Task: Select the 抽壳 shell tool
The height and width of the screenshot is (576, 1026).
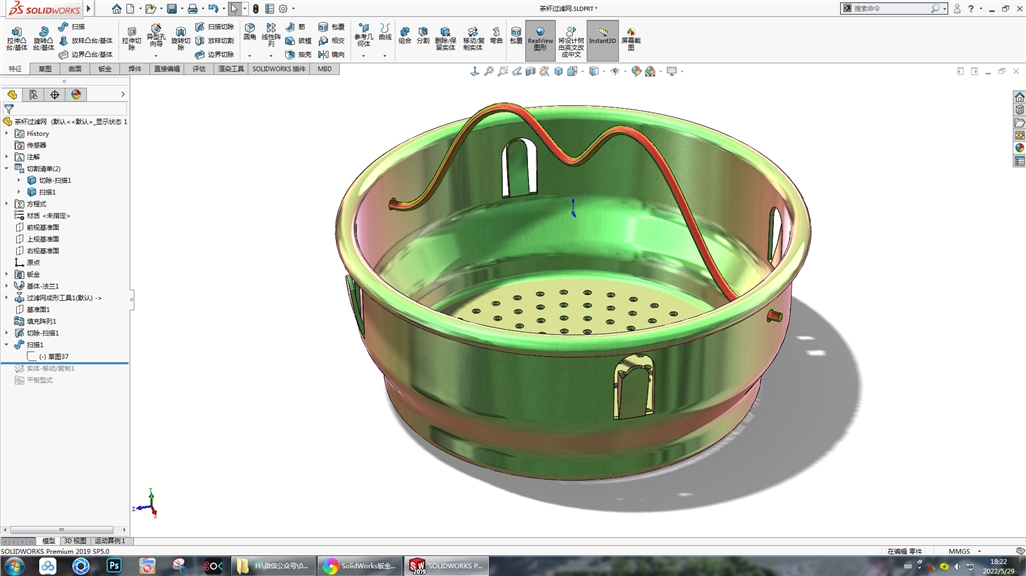Action: click(x=298, y=54)
